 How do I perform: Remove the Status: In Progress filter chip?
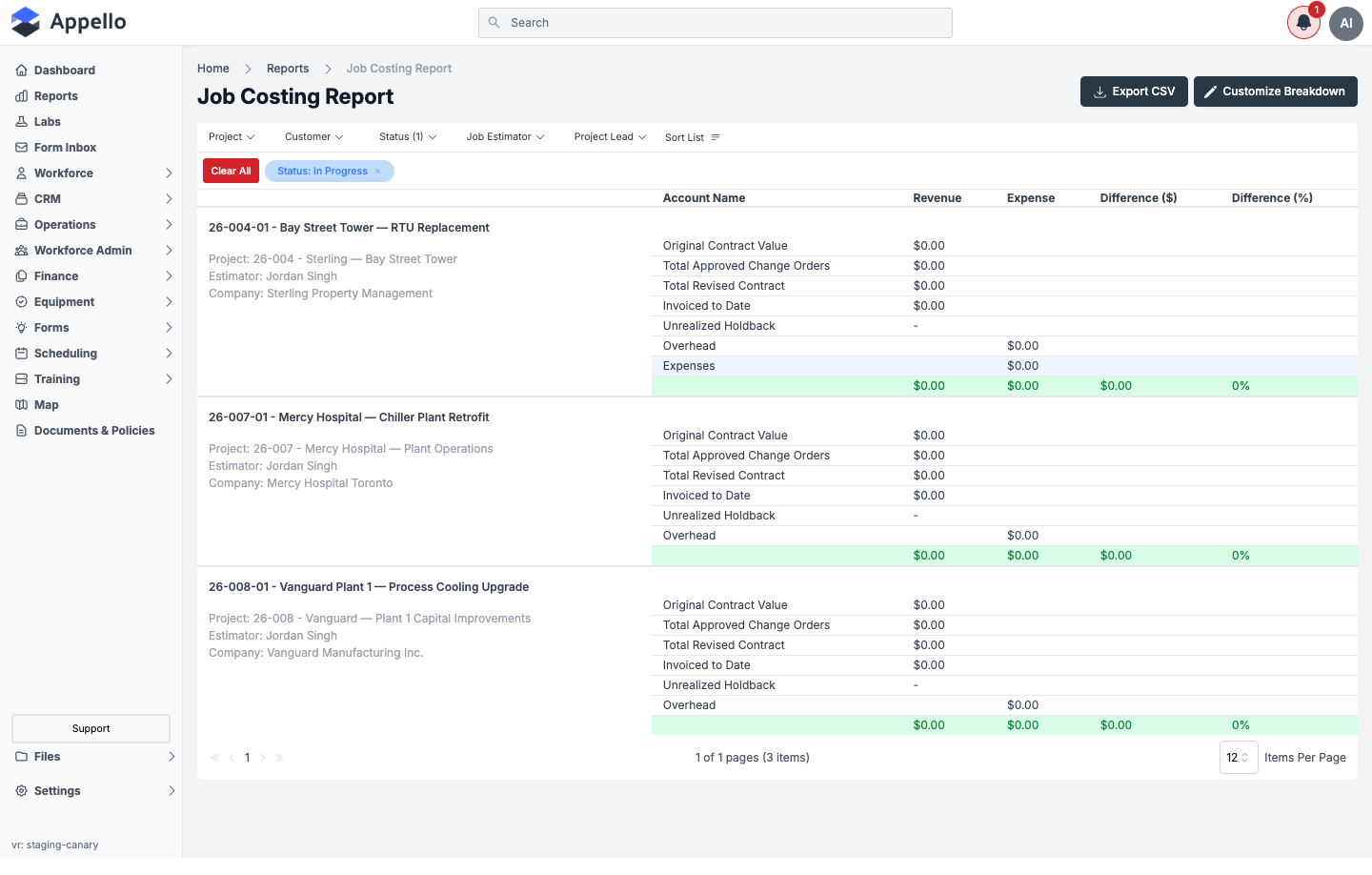click(x=377, y=172)
